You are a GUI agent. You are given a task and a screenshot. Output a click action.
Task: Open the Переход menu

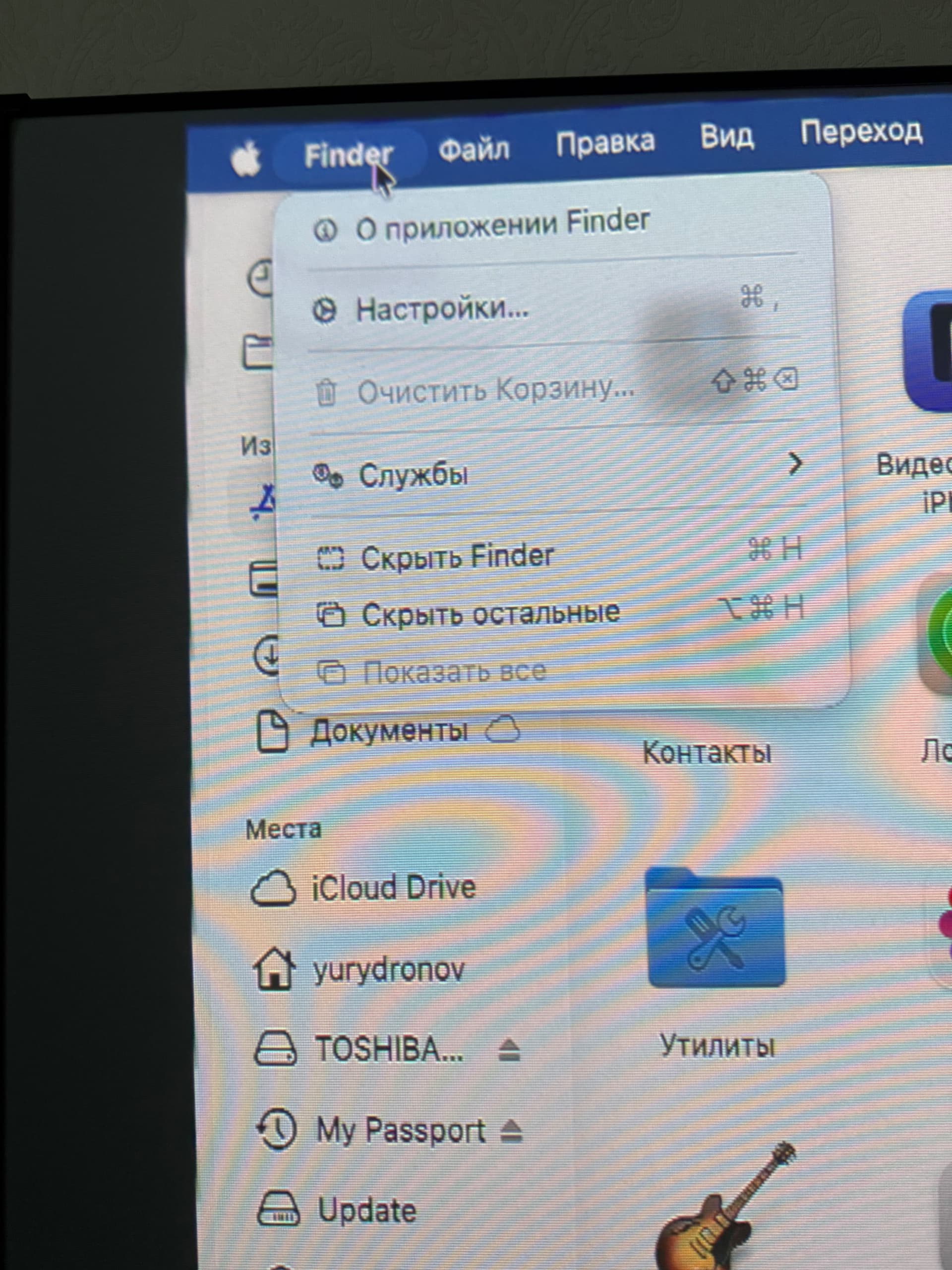[x=862, y=132]
